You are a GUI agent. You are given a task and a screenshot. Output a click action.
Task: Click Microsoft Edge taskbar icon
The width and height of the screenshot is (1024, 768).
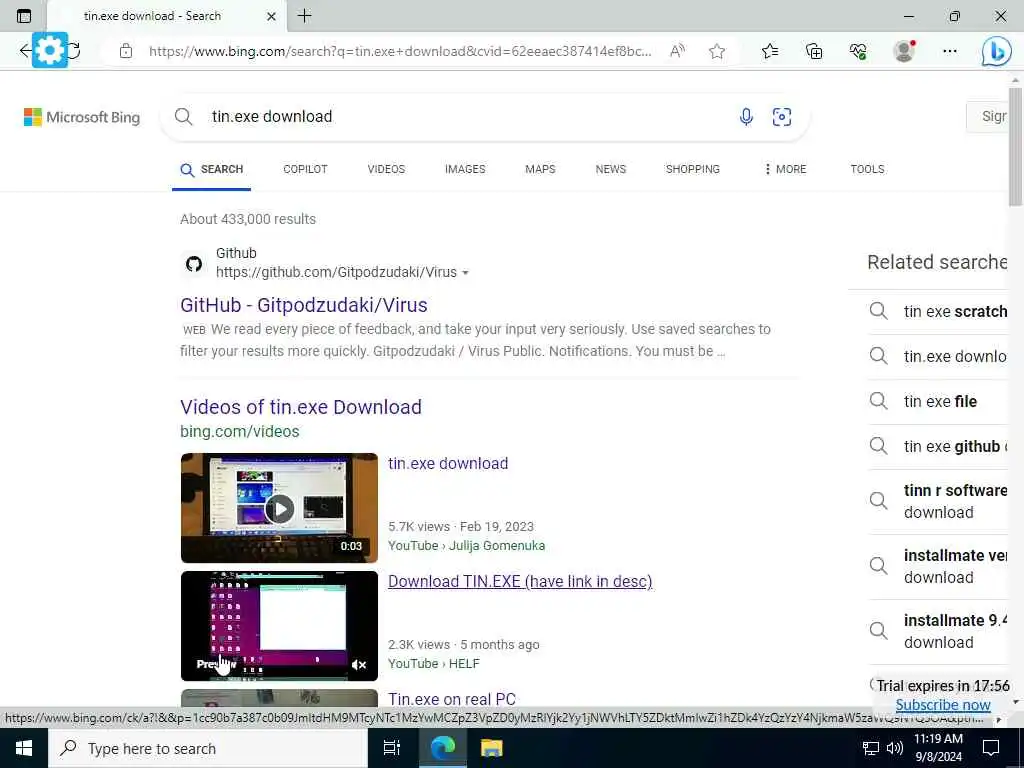coord(442,748)
